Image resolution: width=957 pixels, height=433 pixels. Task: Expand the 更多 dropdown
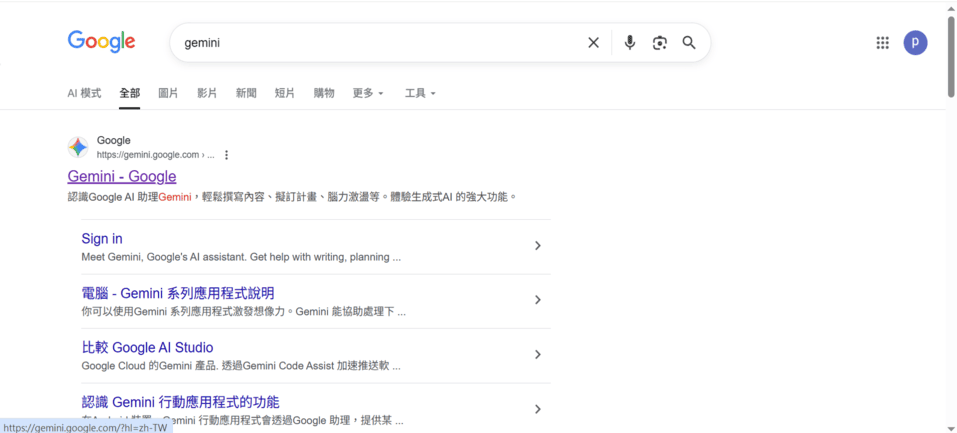(x=367, y=93)
